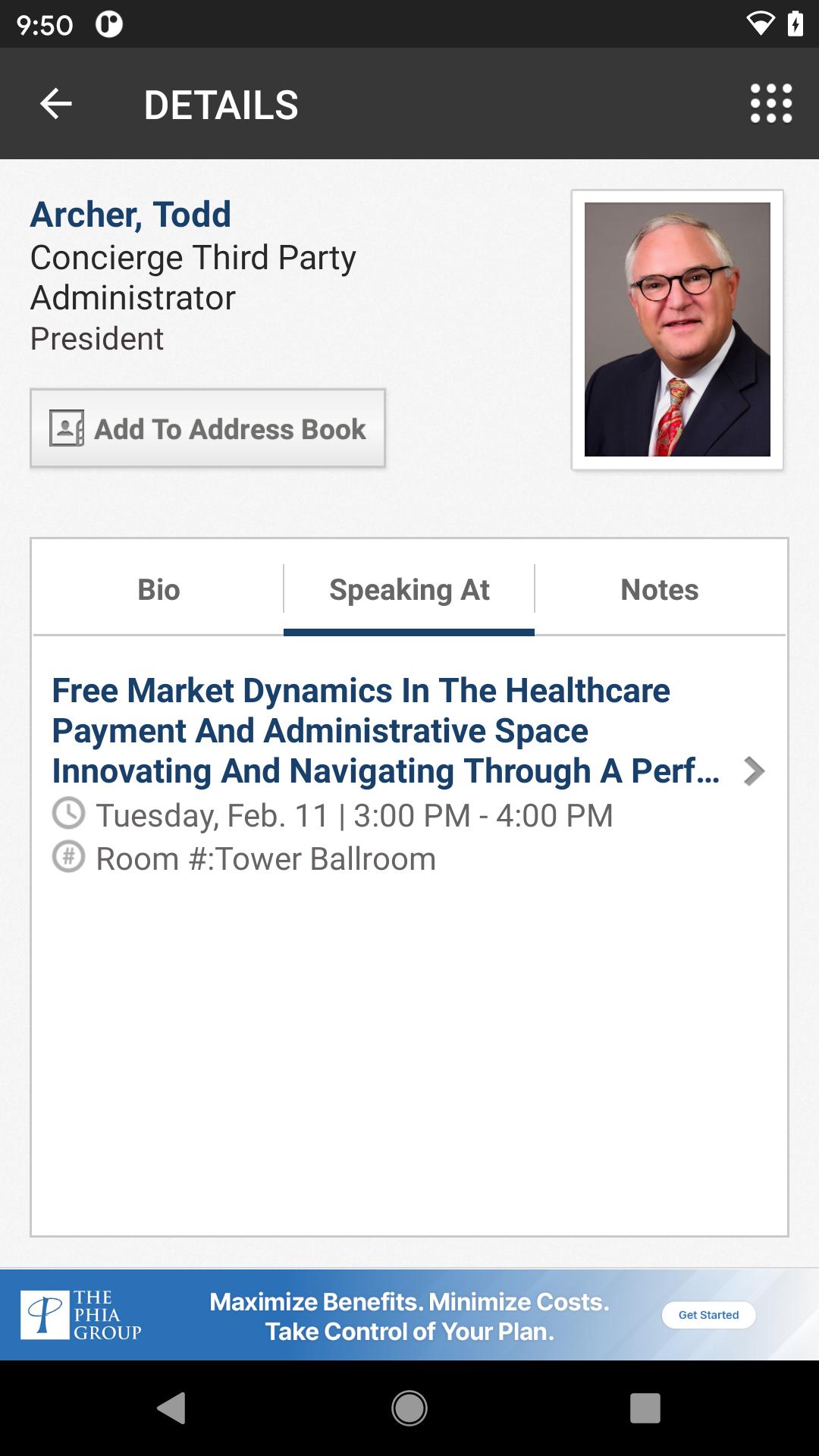Open Free Market Dynamics session link
Image resolution: width=819 pixels, height=1456 pixels.
pyautogui.click(x=385, y=730)
